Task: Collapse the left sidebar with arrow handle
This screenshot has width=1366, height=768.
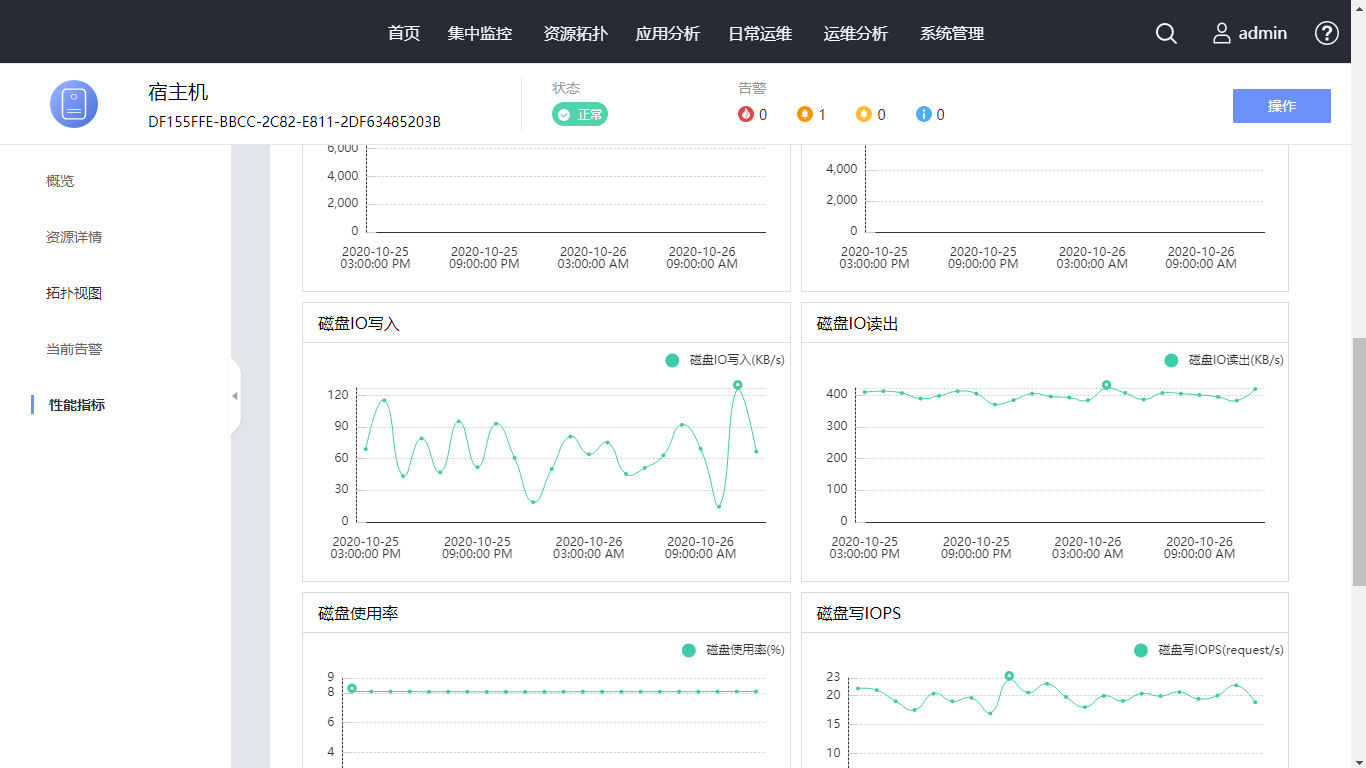Action: (x=235, y=396)
